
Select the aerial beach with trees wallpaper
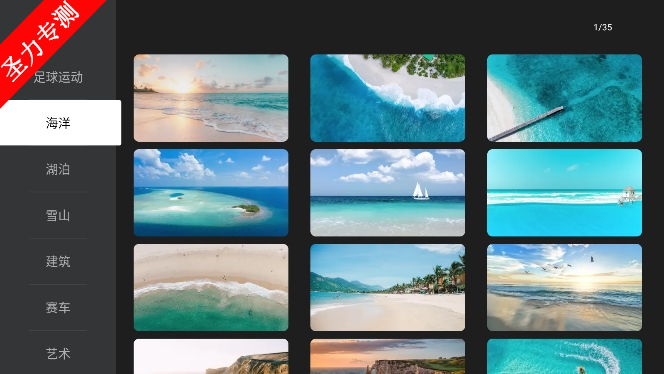(387, 98)
